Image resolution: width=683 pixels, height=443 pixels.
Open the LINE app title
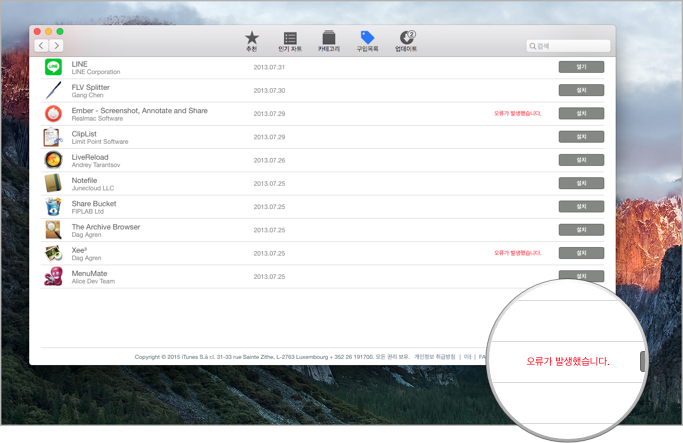[x=80, y=64]
